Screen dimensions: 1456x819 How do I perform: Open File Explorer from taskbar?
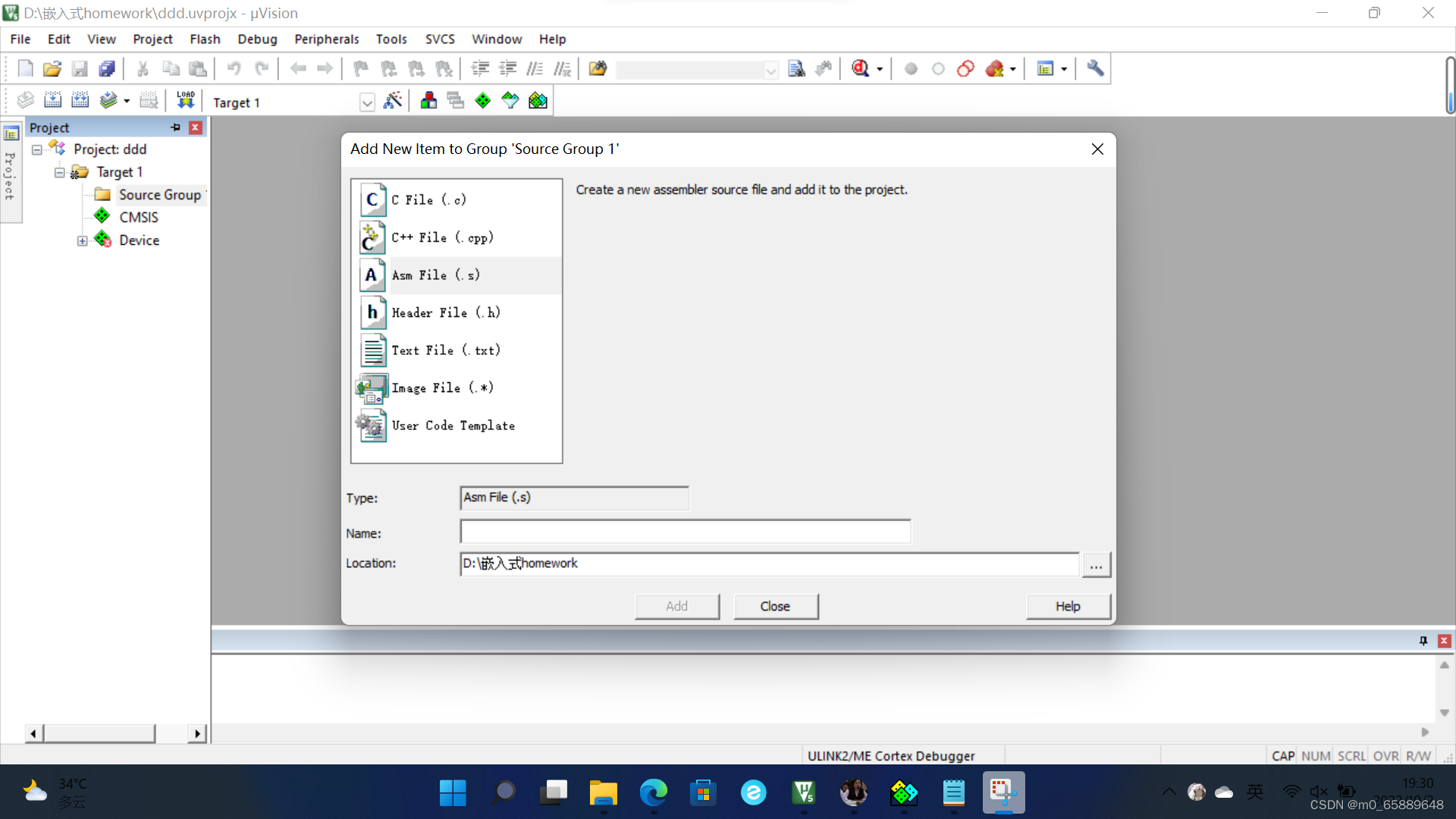(604, 793)
